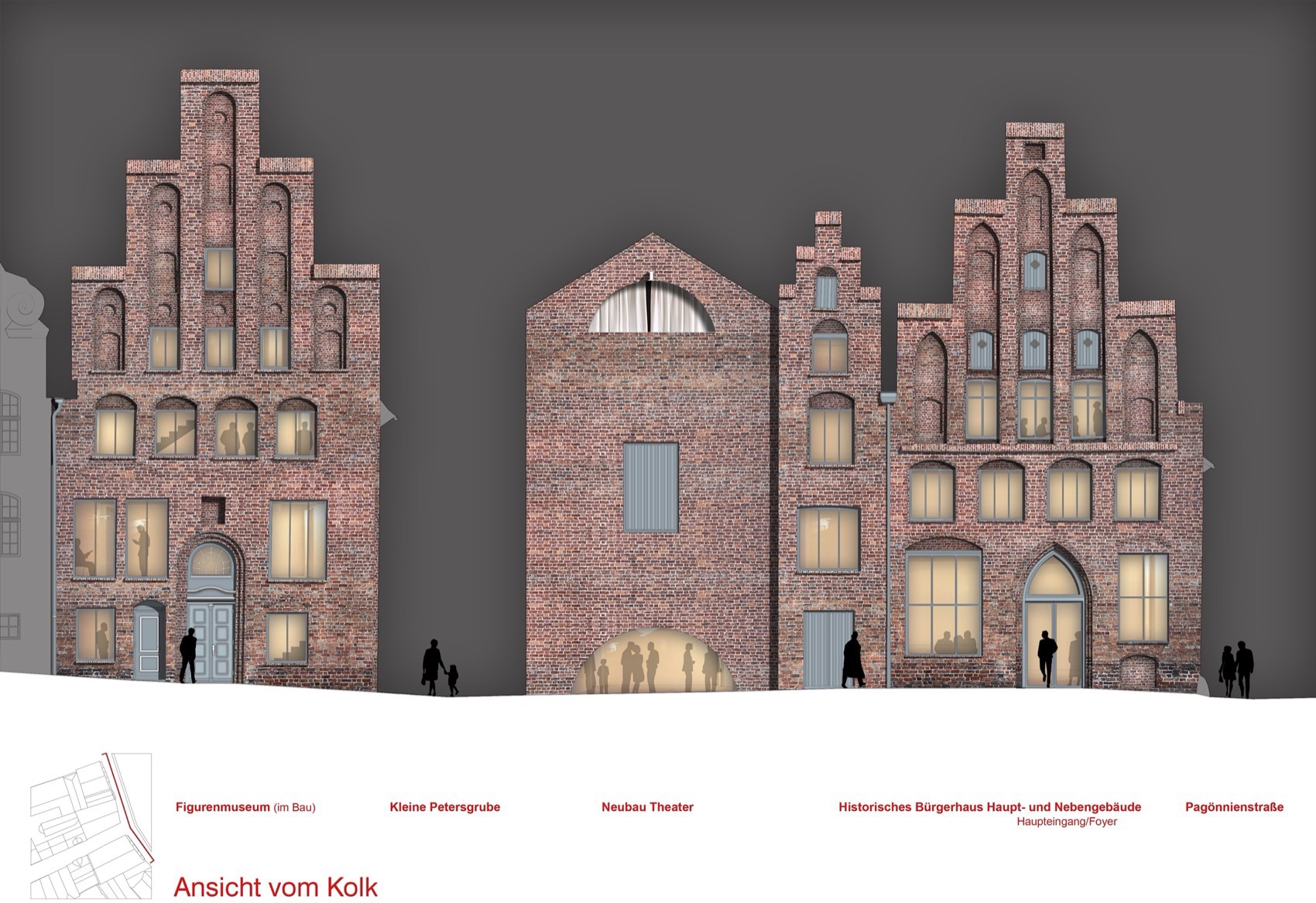Click the adult and child silhouette

tap(439, 668)
